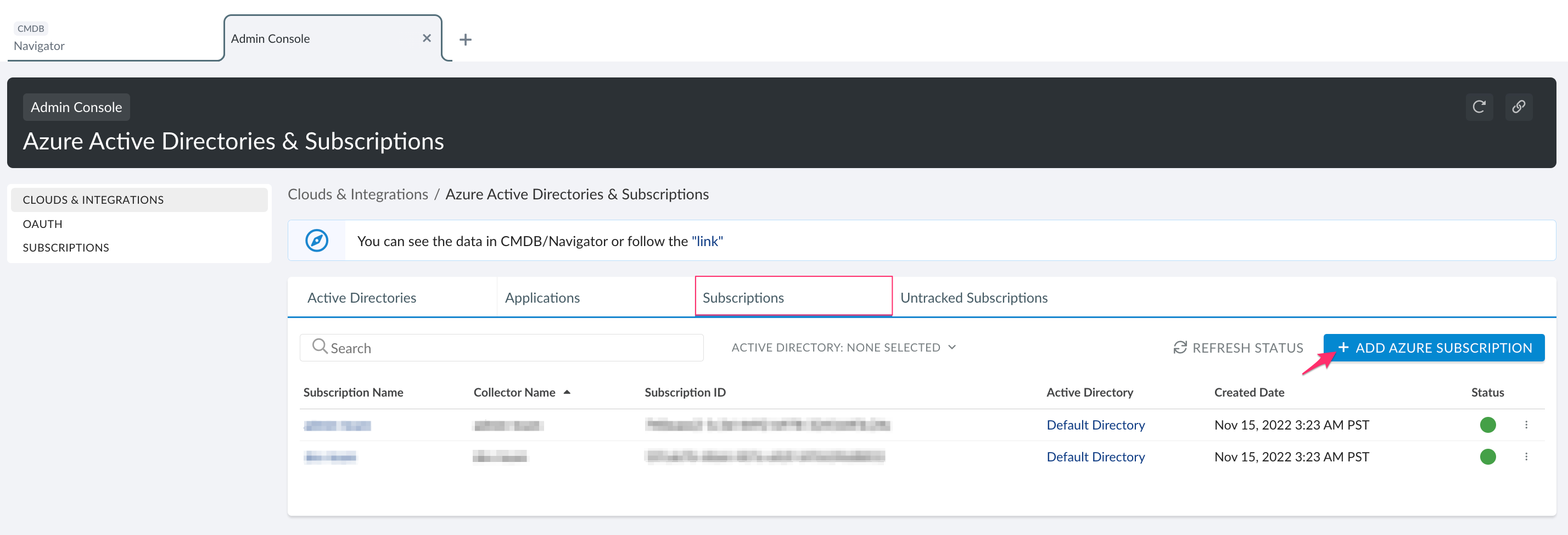This screenshot has width=1568, height=535.
Task: Expand the Clouds & Integrations sidebar section
Action: pos(93,199)
